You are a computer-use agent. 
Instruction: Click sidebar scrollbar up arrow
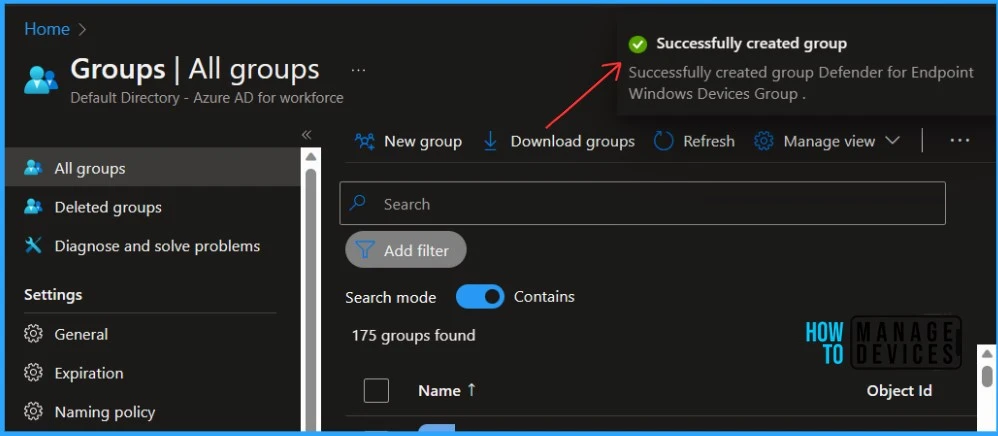click(311, 157)
